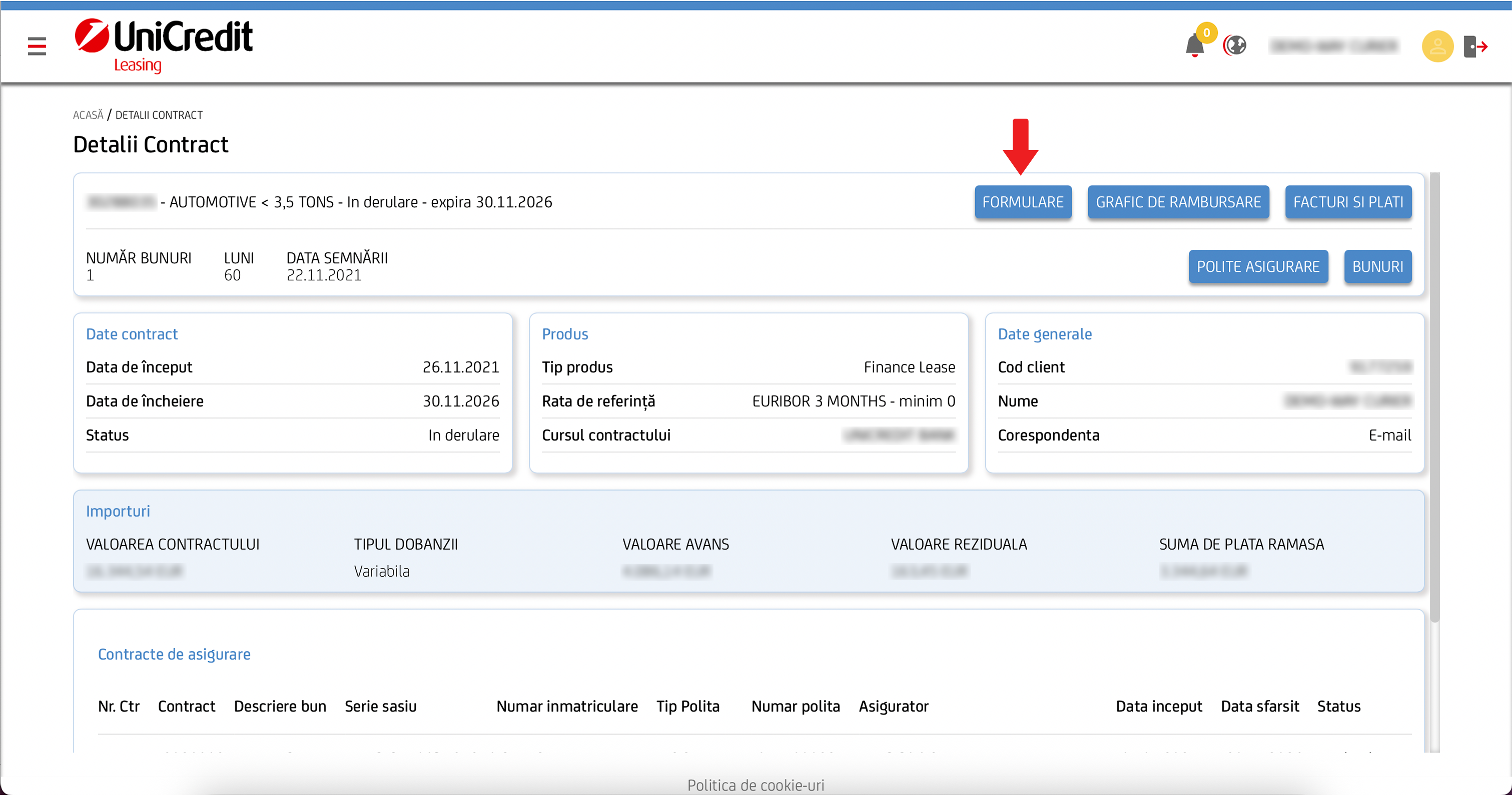Click the UniCredit Leasing logo

(x=163, y=46)
